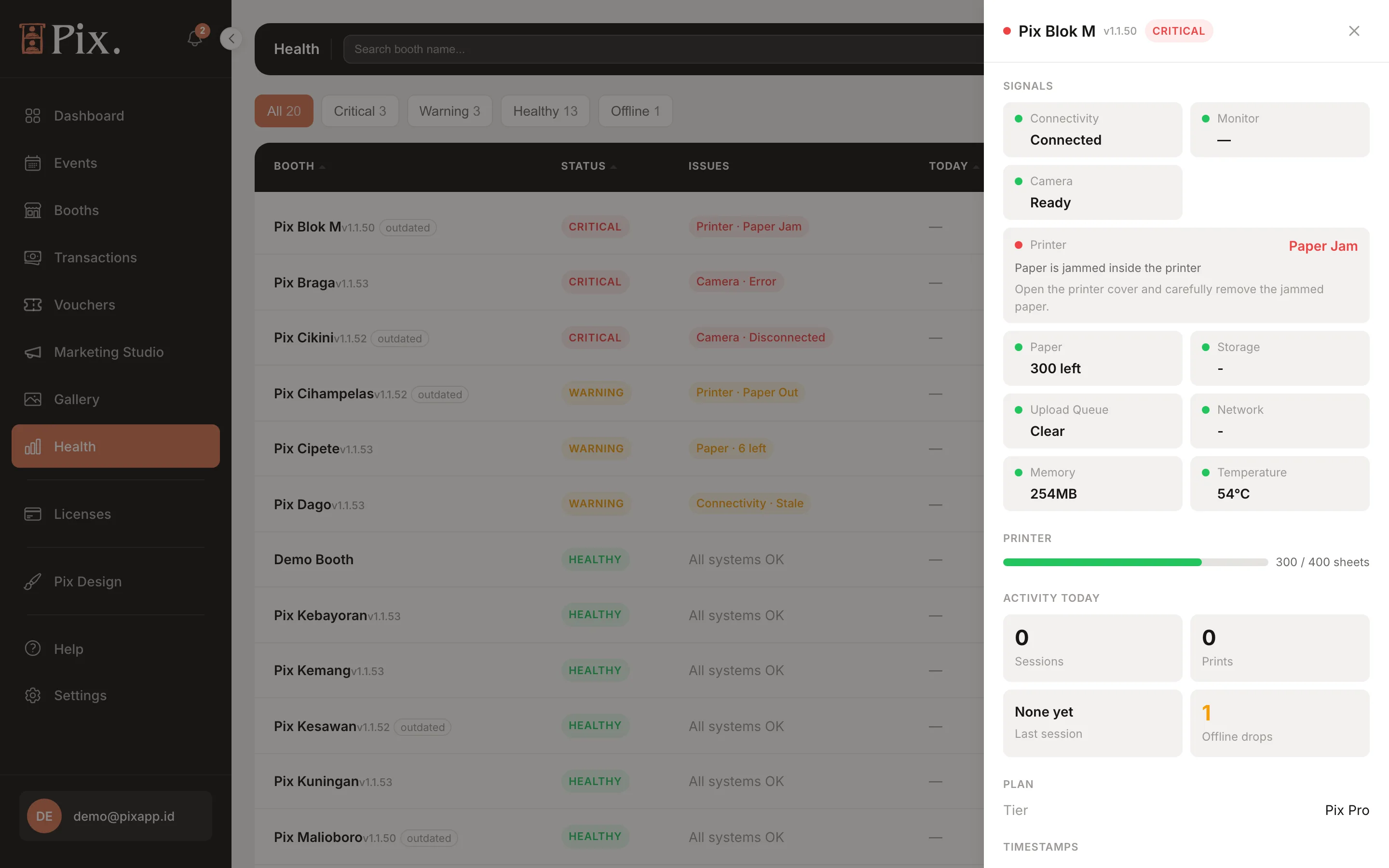1389x868 pixels.
Task: Click the Settings gear icon
Action: point(33,695)
